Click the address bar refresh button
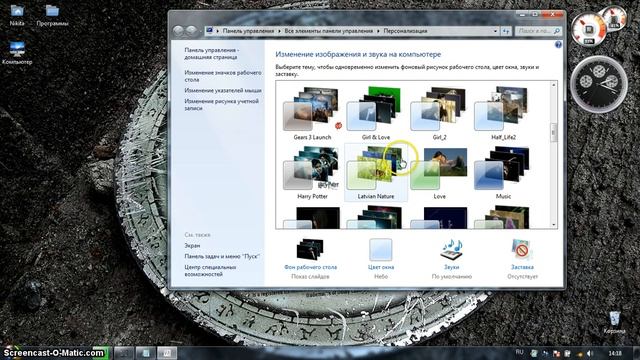640x360 pixels. coord(506,31)
